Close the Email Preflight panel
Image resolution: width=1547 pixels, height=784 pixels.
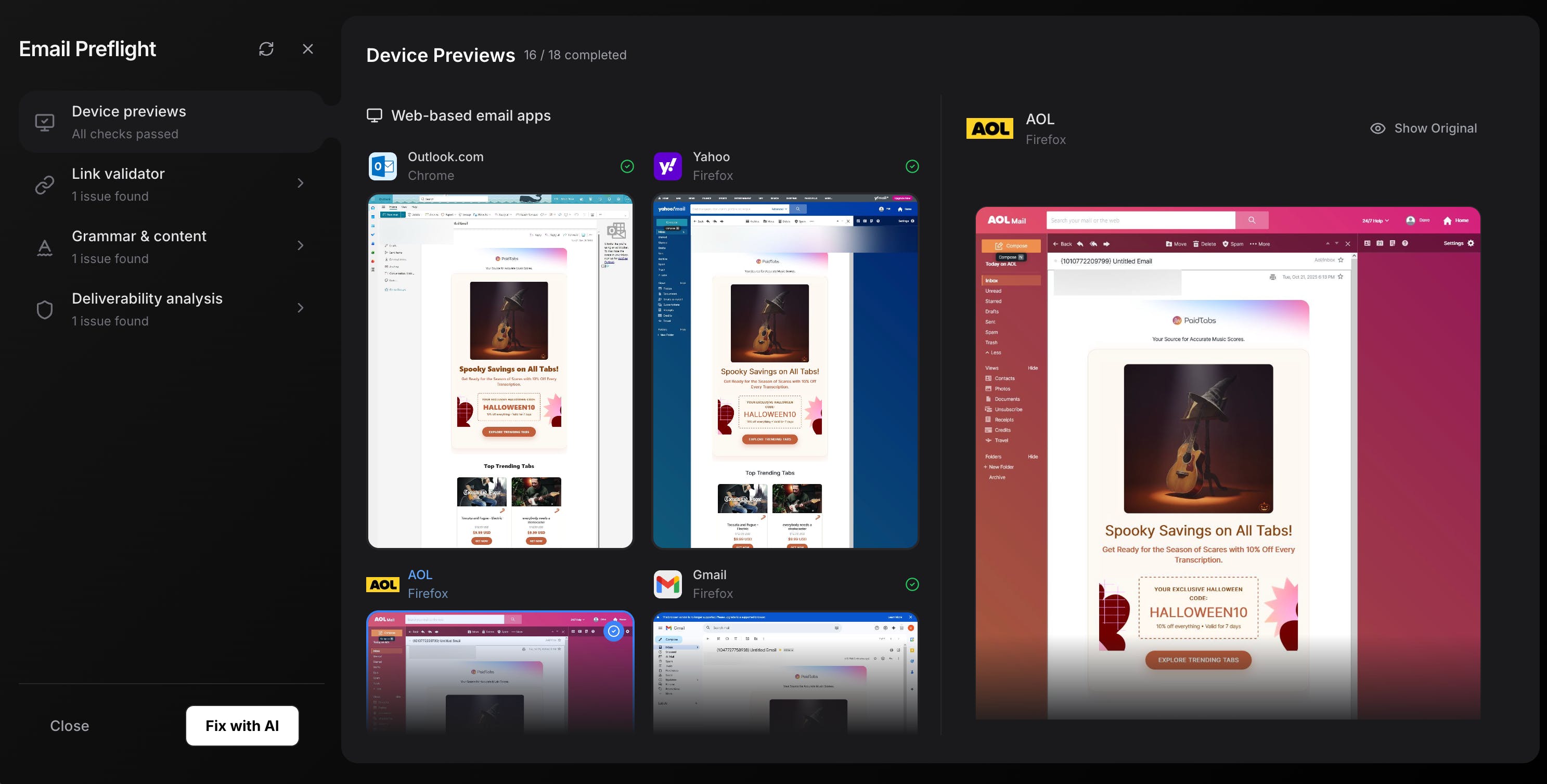pyautogui.click(x=307, y=49)
